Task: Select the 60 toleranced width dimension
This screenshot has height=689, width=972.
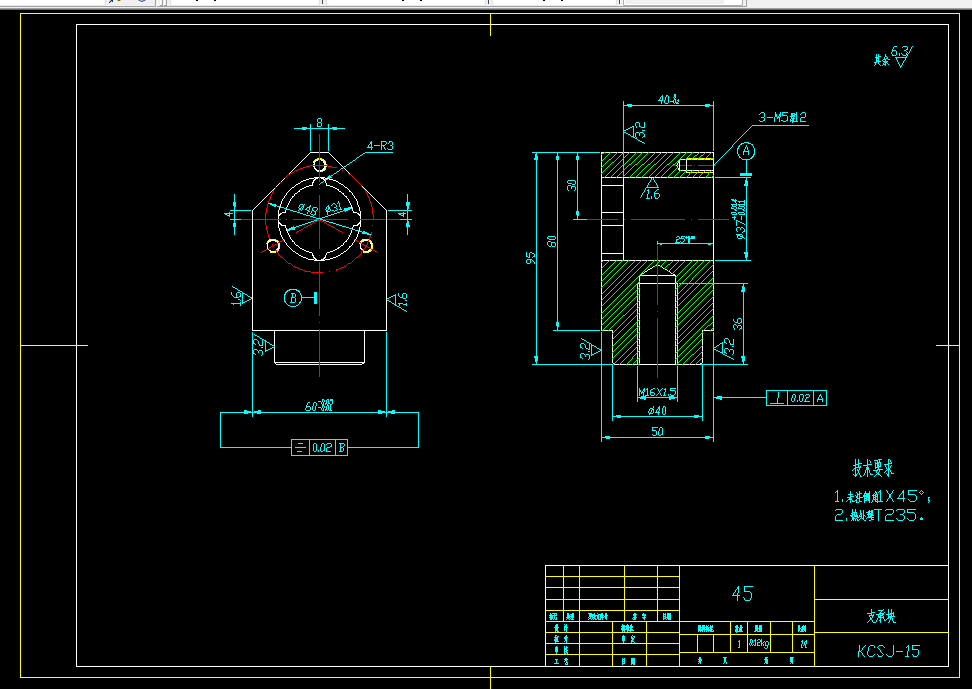Action: (x=319, y=406)
